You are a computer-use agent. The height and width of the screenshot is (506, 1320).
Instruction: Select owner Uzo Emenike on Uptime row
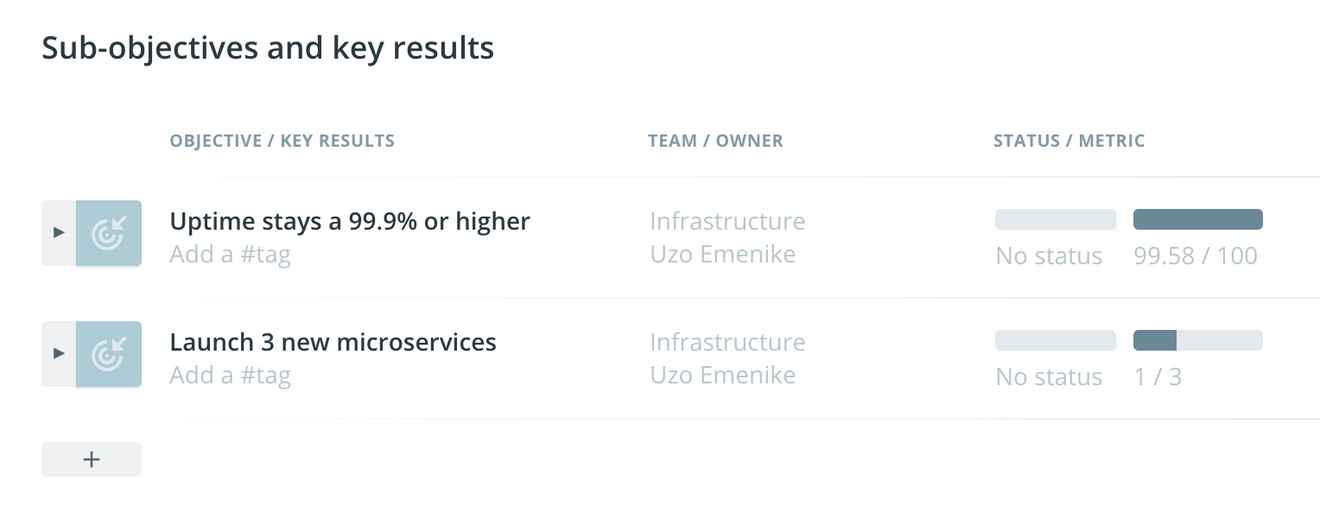click(723, 254)
